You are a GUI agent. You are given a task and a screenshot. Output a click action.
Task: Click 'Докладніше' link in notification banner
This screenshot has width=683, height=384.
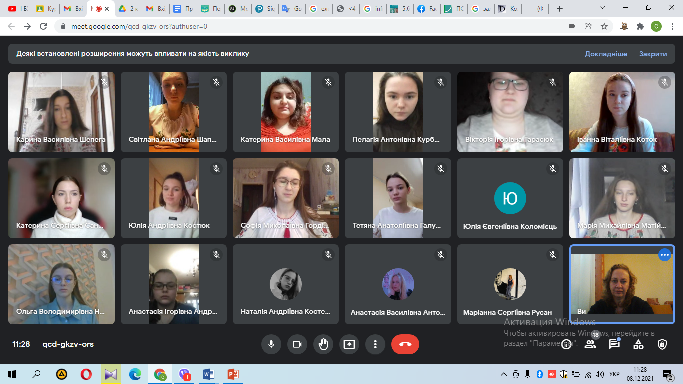click(606, 54)
